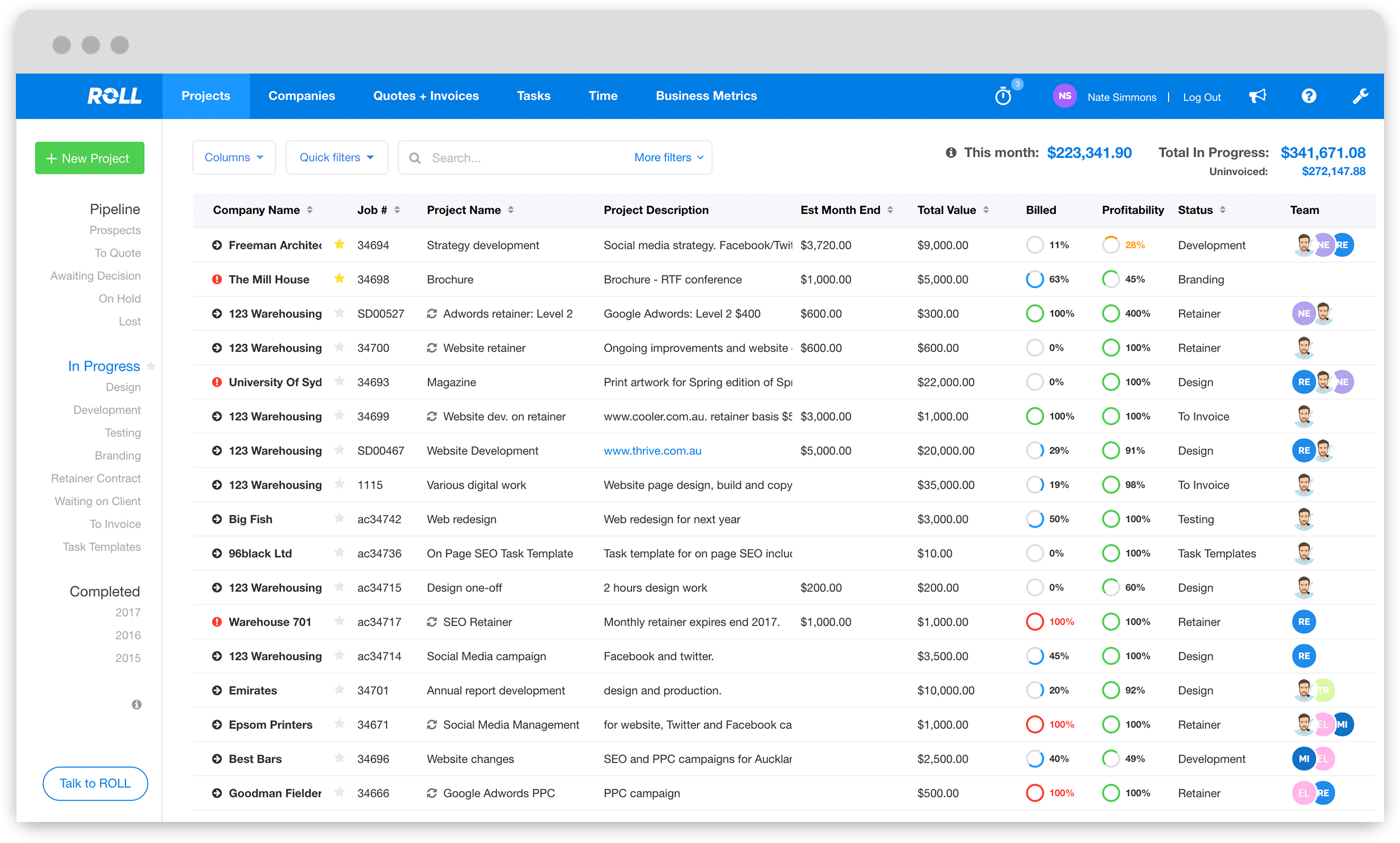The width and height of the screenshot is (1400, 843).
Task: Open the Prospects pipeline list
Action: (115, 230)
